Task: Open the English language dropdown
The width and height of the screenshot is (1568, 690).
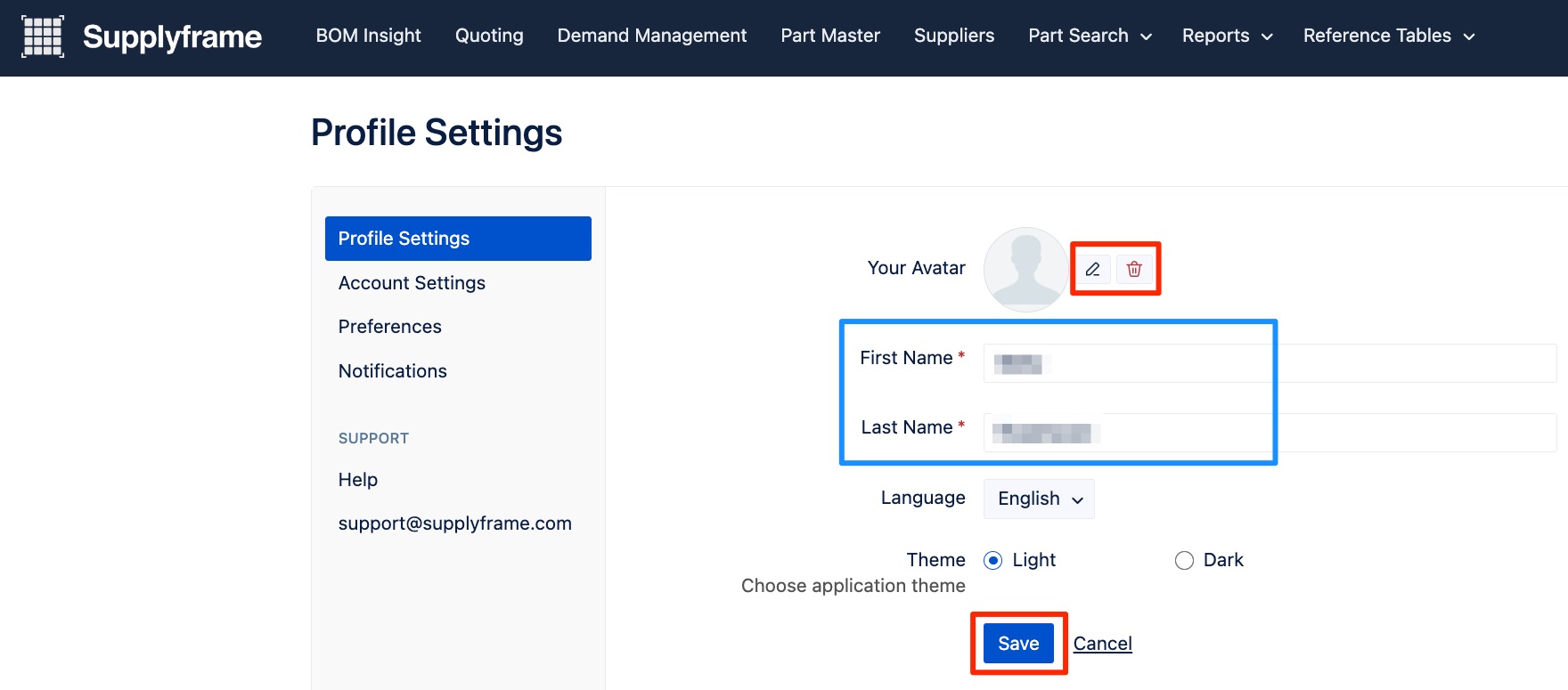Action: [x=1039, y=499]
